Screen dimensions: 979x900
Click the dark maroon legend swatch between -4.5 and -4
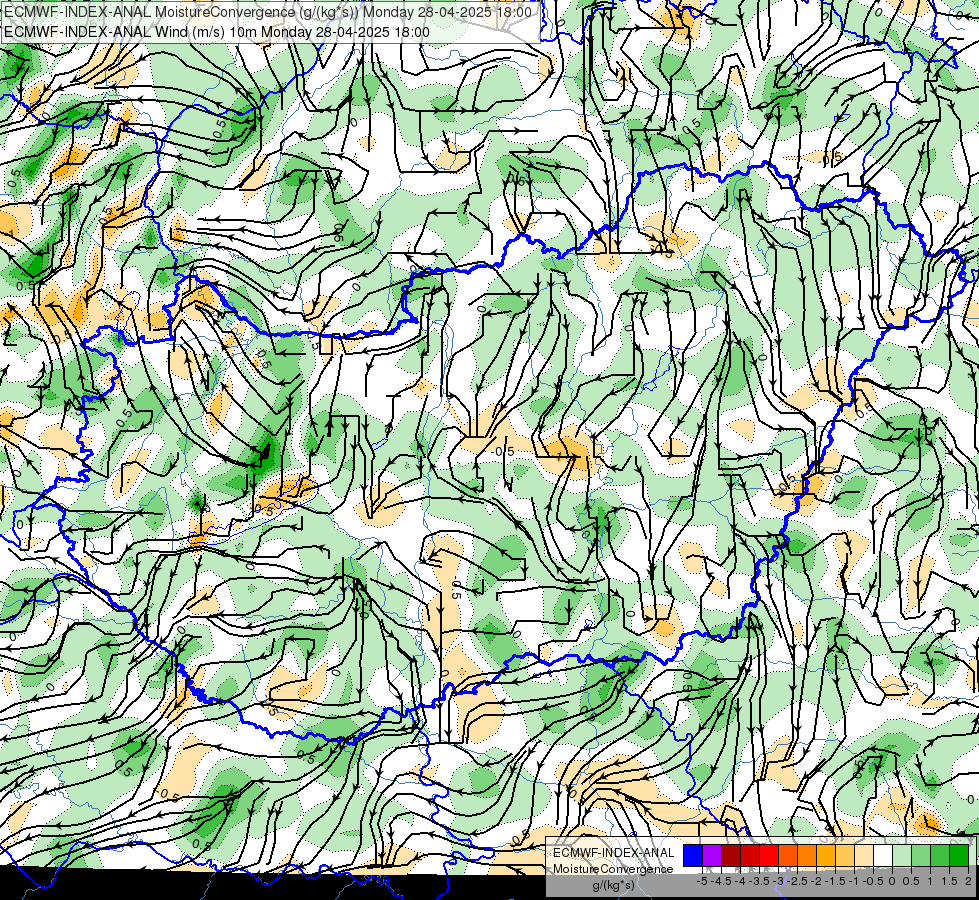click(731, 855)
